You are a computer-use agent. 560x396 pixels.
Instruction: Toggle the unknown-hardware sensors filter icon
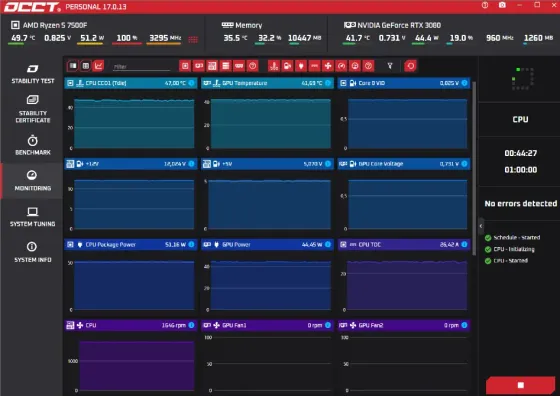(x=252, y=66)
